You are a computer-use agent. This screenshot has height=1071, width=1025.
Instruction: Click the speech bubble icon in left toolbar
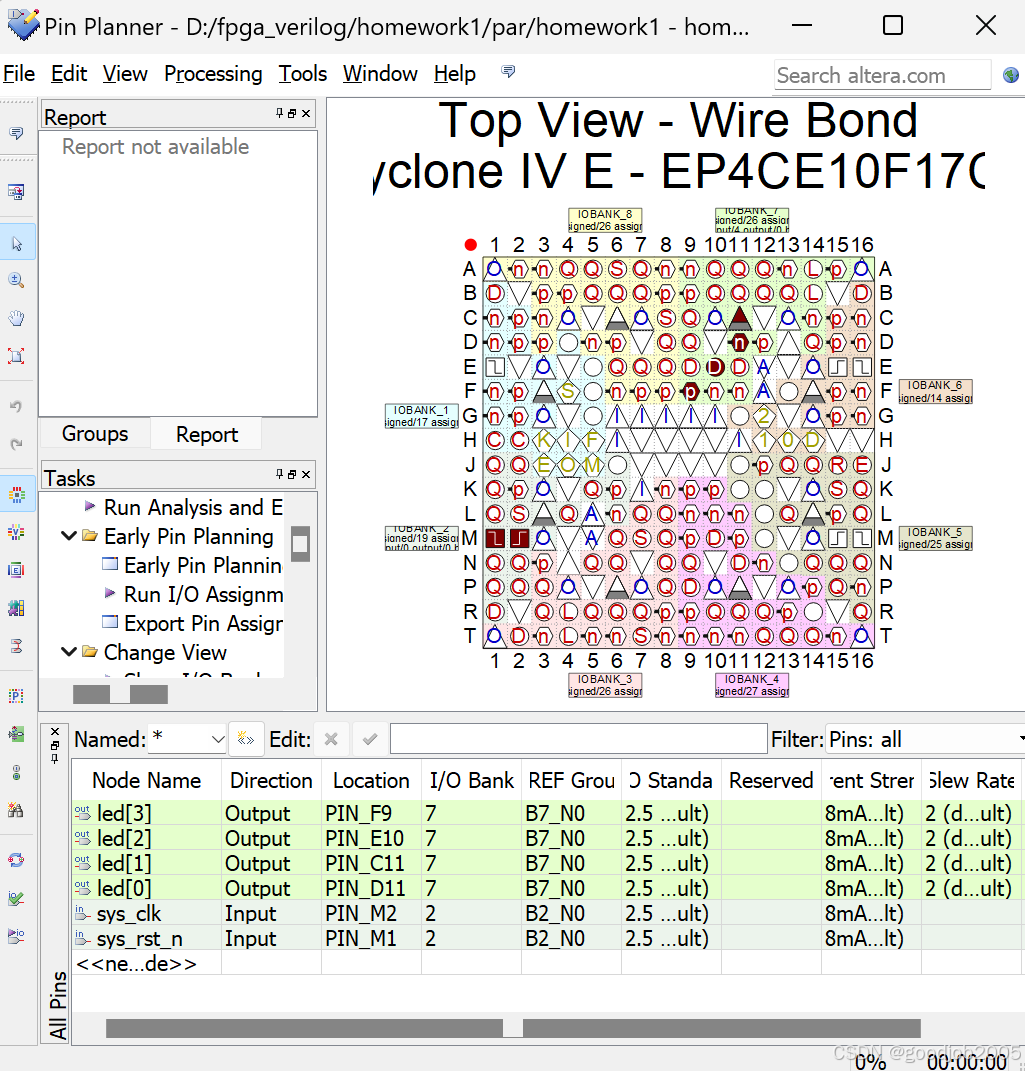(x=16, y=133)
